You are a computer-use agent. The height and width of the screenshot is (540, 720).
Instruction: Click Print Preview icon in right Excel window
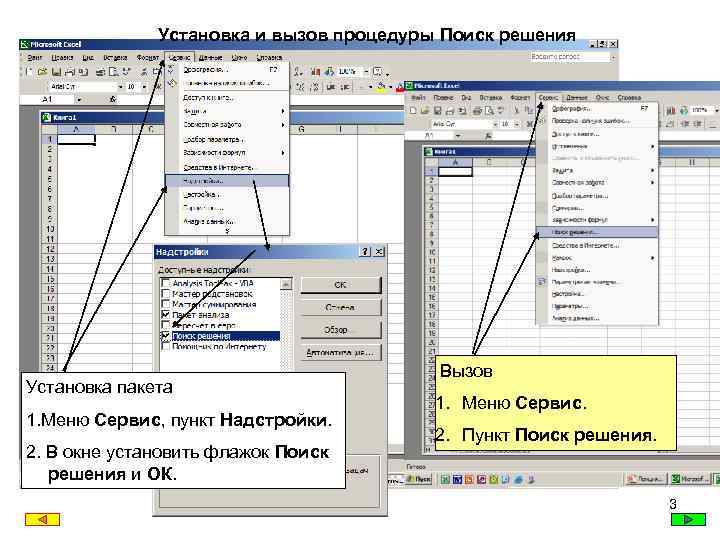pos(489,110)
